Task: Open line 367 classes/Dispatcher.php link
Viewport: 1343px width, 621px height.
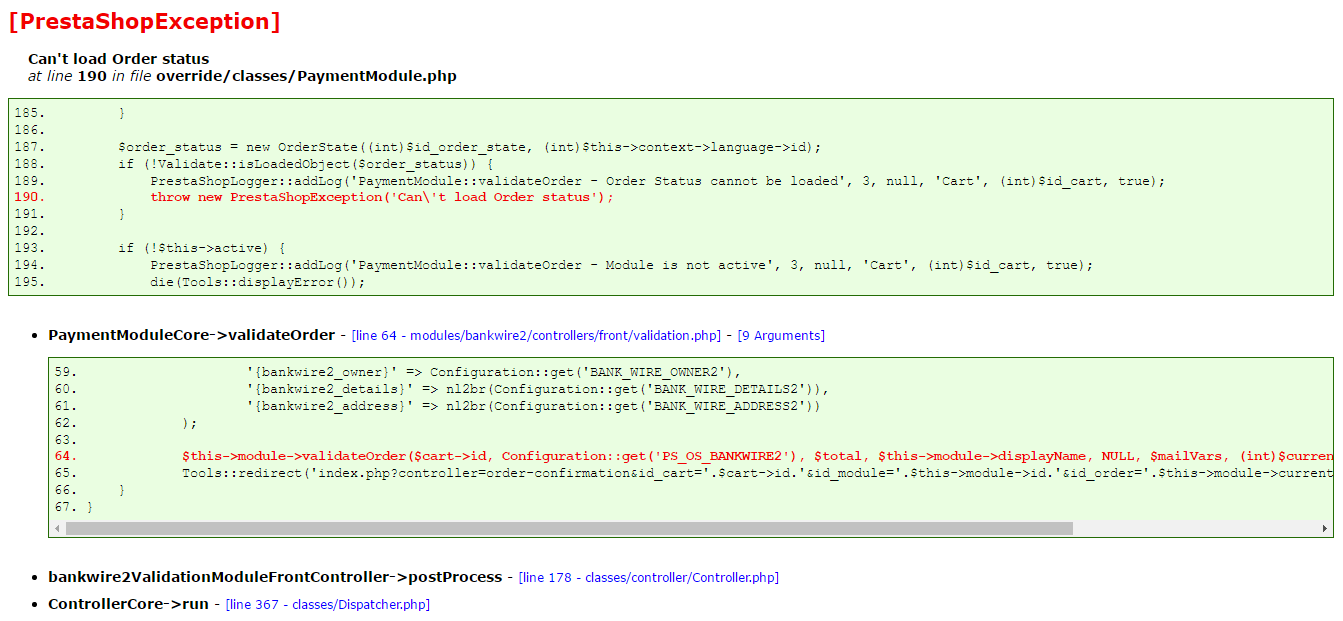Action: (328, 605)
